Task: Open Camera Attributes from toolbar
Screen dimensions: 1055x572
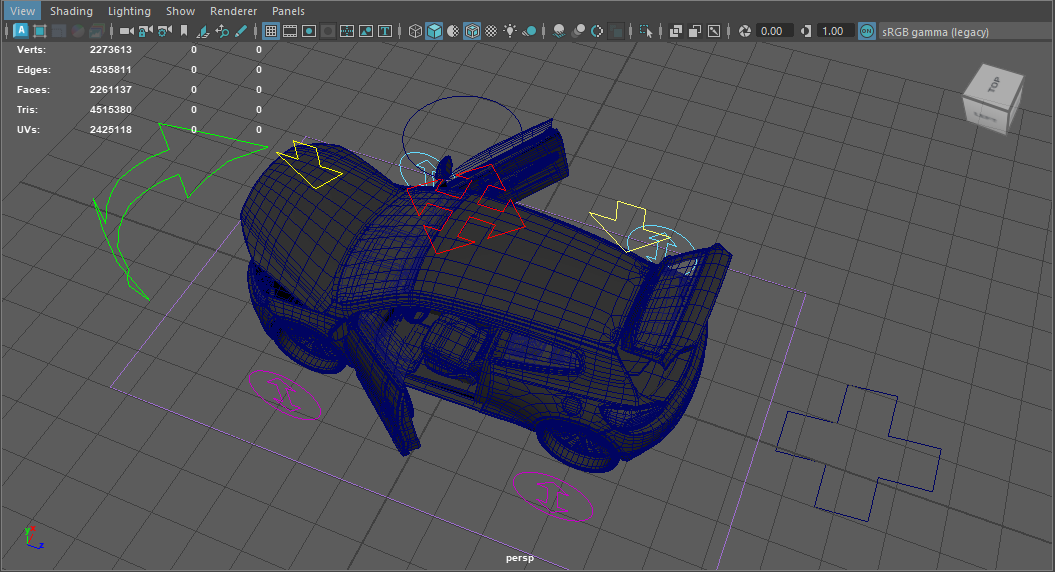Action: 163,31
